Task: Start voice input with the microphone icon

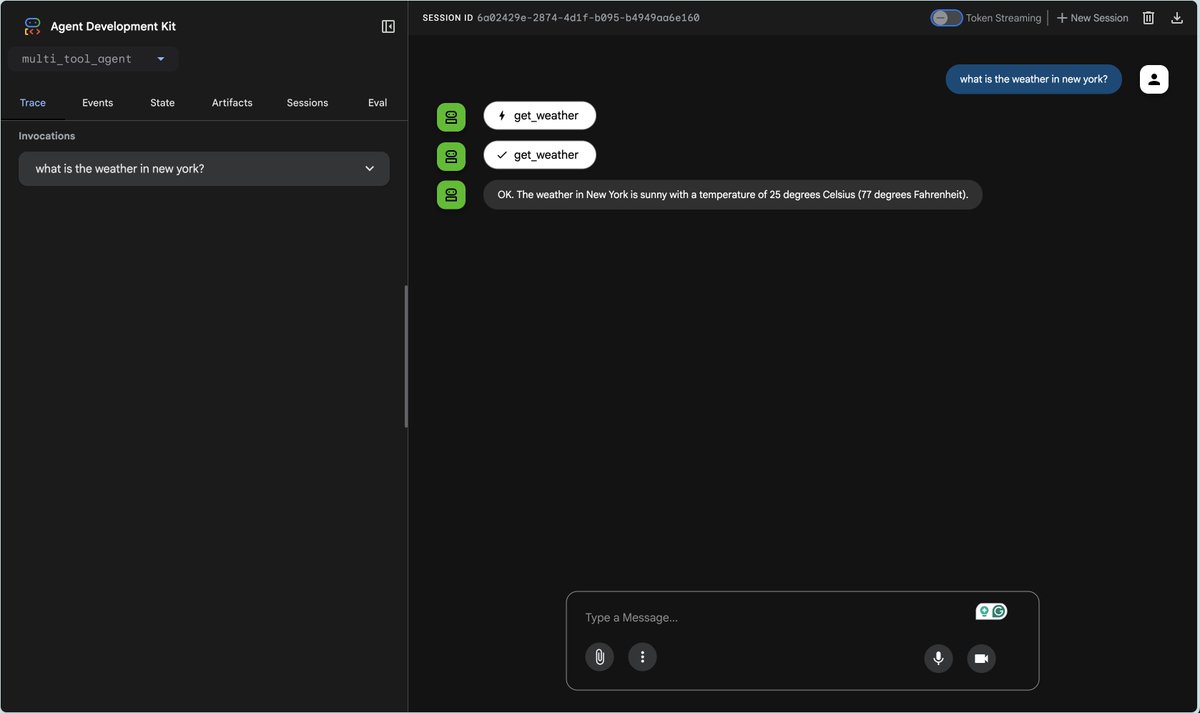Action: pos(938,658)
